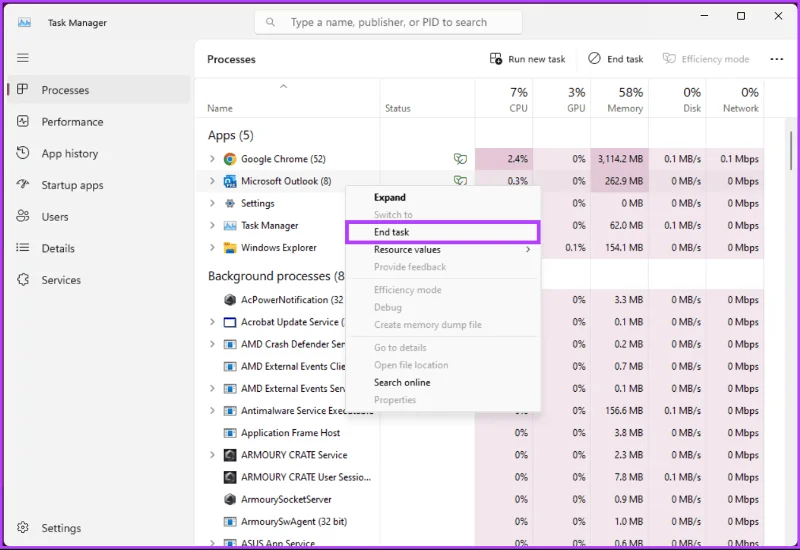Click the Task Manager process icon
The image size is (800, 550).
[x=230, y=226]
